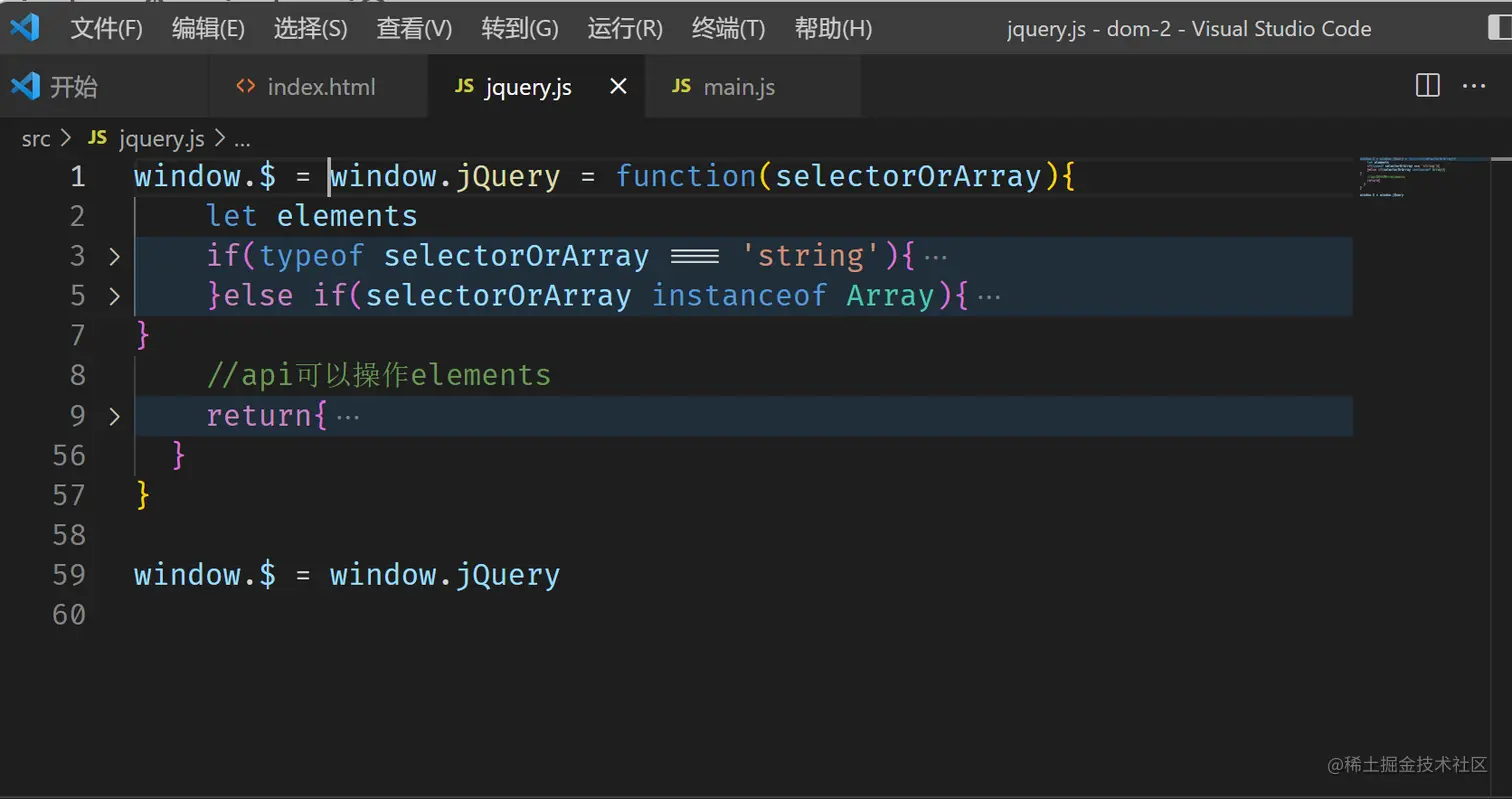Switch to the 开始 tab
1512x799 pixels.
pyautogui.click(x=104, y=87)
